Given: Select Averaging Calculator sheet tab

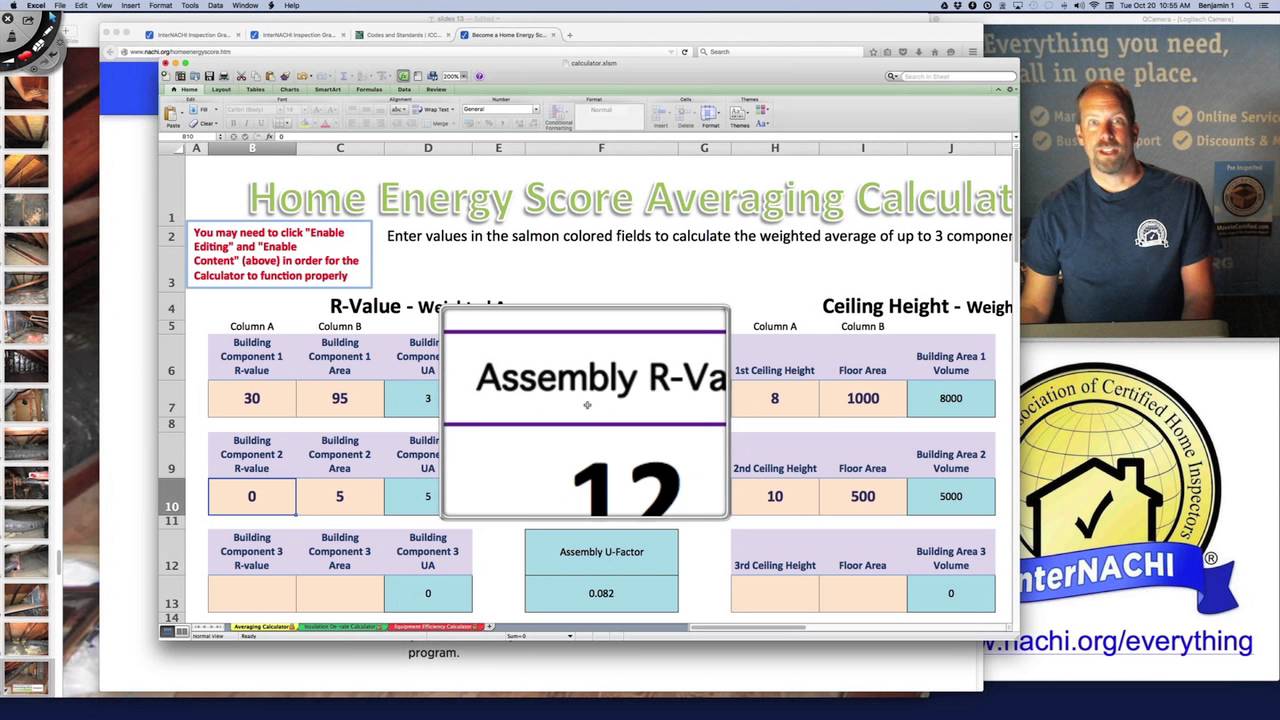Looking at the screenshot, I should pos(264,627).
